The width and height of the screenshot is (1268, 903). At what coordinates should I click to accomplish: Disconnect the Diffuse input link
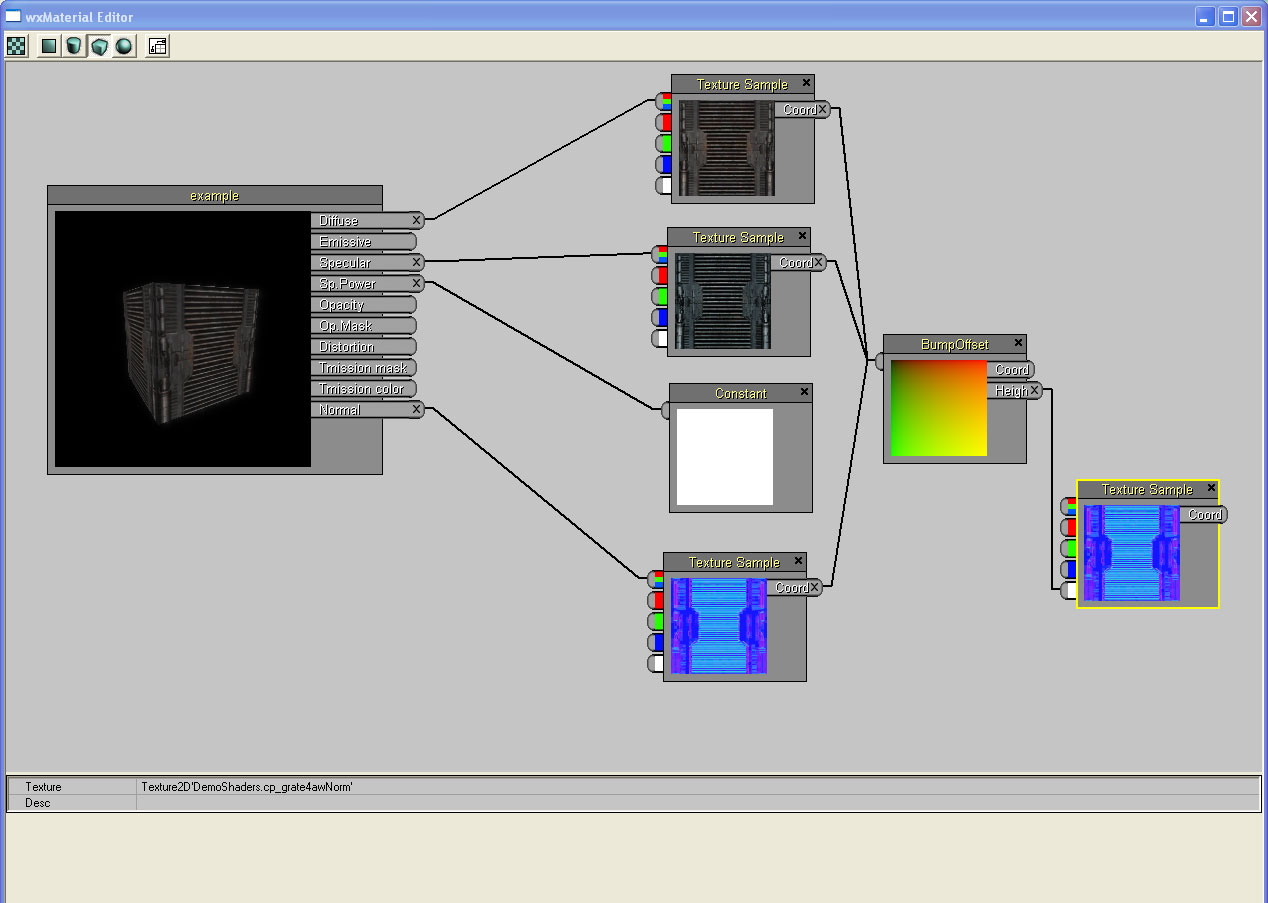[416, 220]
